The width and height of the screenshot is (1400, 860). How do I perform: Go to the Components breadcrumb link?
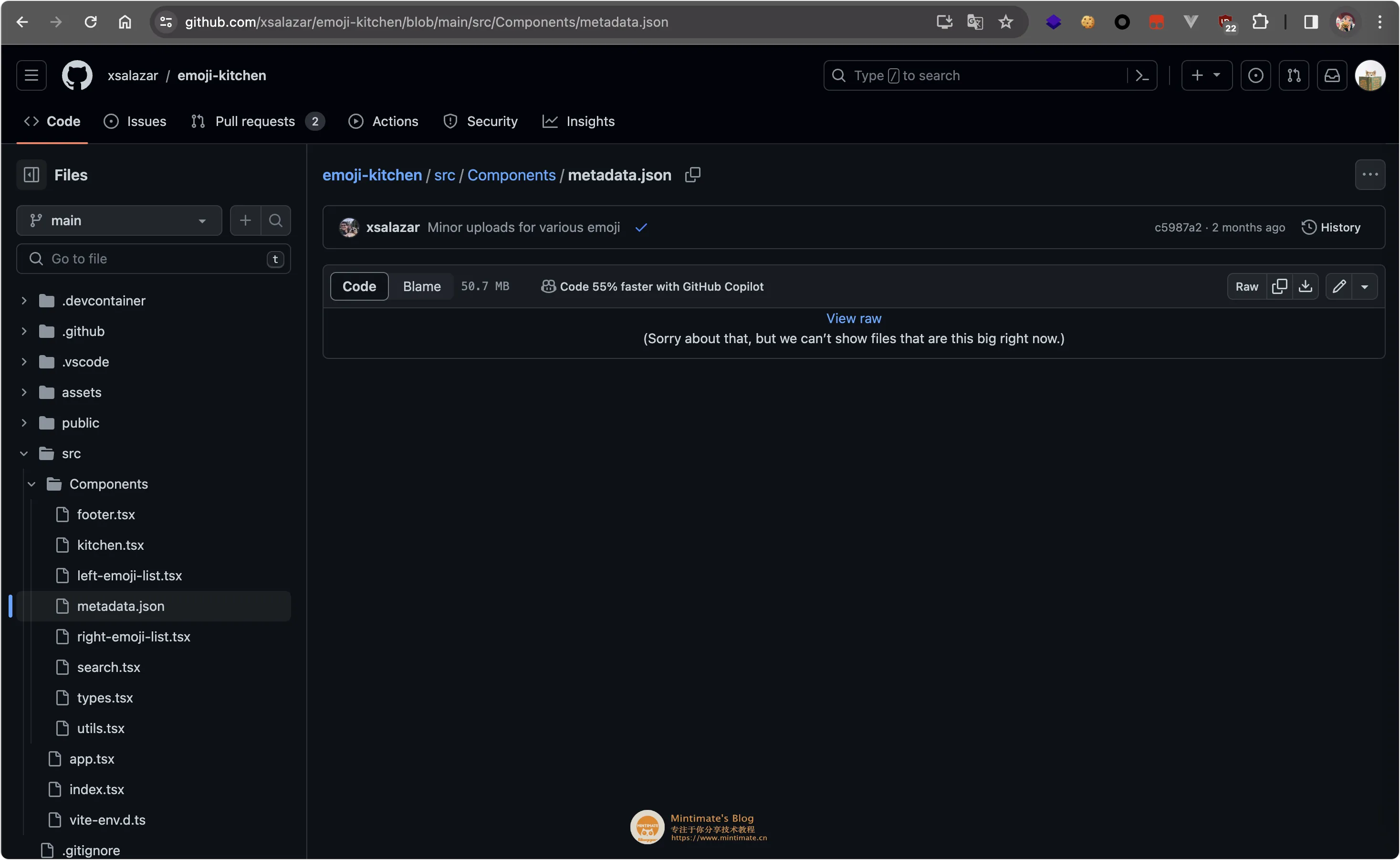pos(511,175)
